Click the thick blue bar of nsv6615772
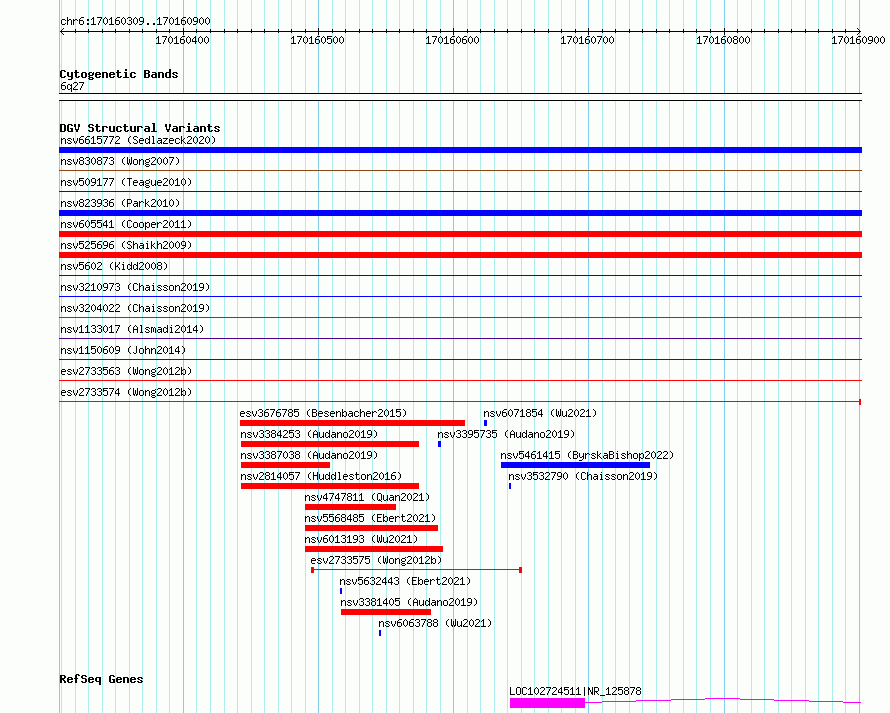The height and width of the screenshot is (713, 890). pos(460,150)
